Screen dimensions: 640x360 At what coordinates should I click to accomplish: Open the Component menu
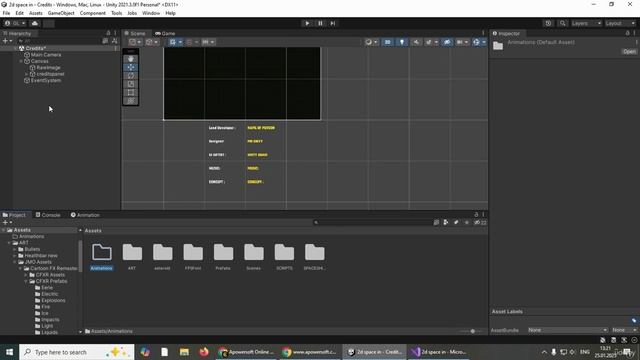coord(93,13)
